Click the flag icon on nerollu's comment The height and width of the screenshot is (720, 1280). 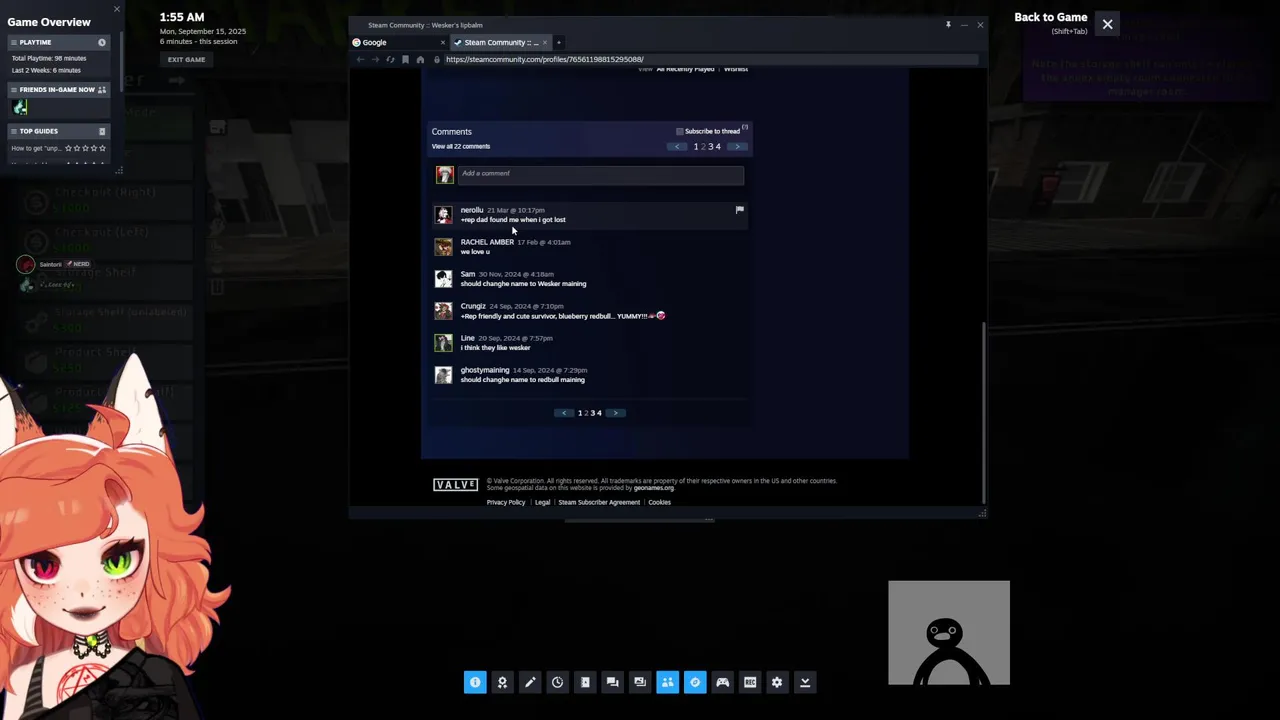[x=740, y=210]
